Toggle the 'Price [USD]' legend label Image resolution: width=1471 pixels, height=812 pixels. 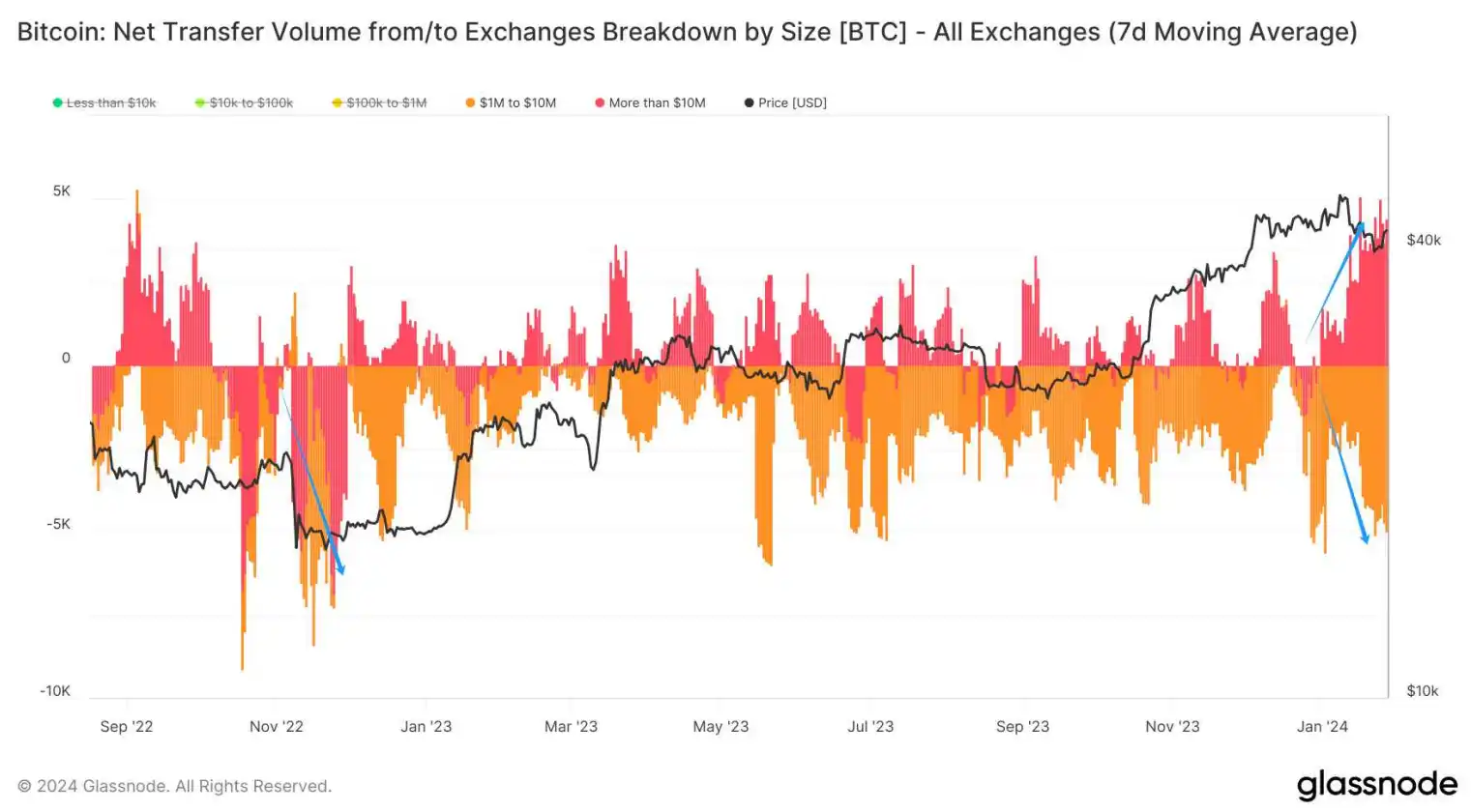click(792, 102)
